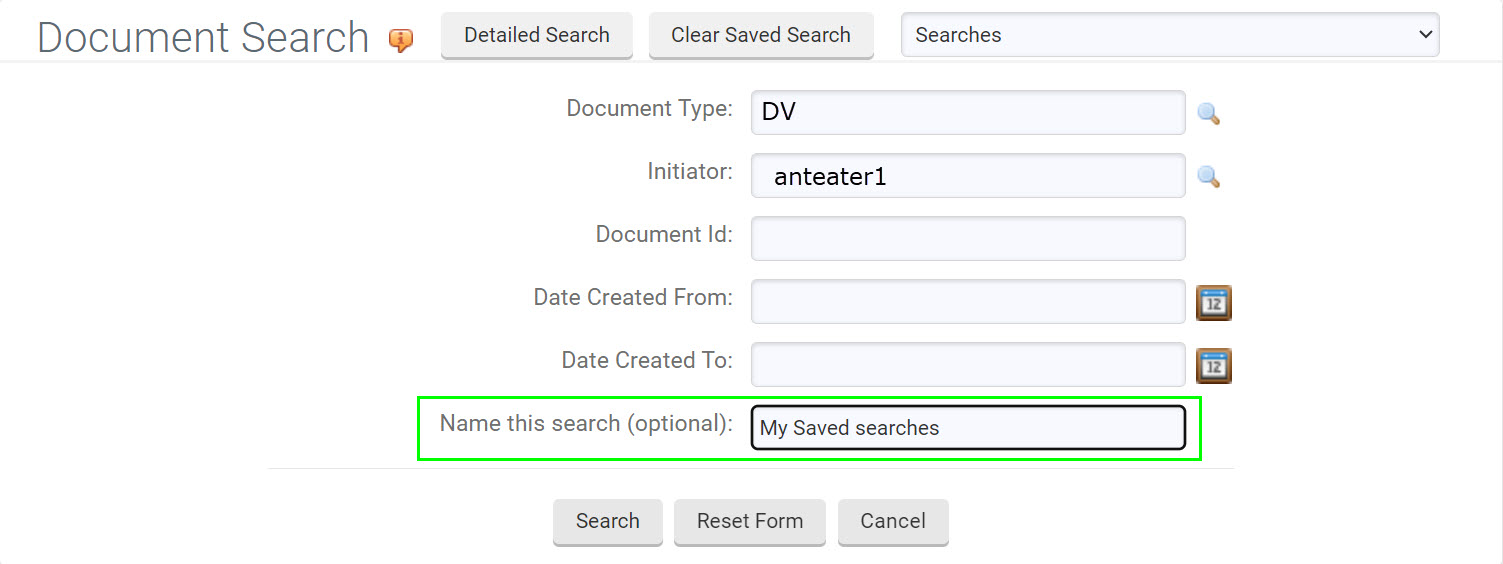Open the Document Search help icon
The height and width of the screenshot is (564, 1503).
(x=401, y=40)
